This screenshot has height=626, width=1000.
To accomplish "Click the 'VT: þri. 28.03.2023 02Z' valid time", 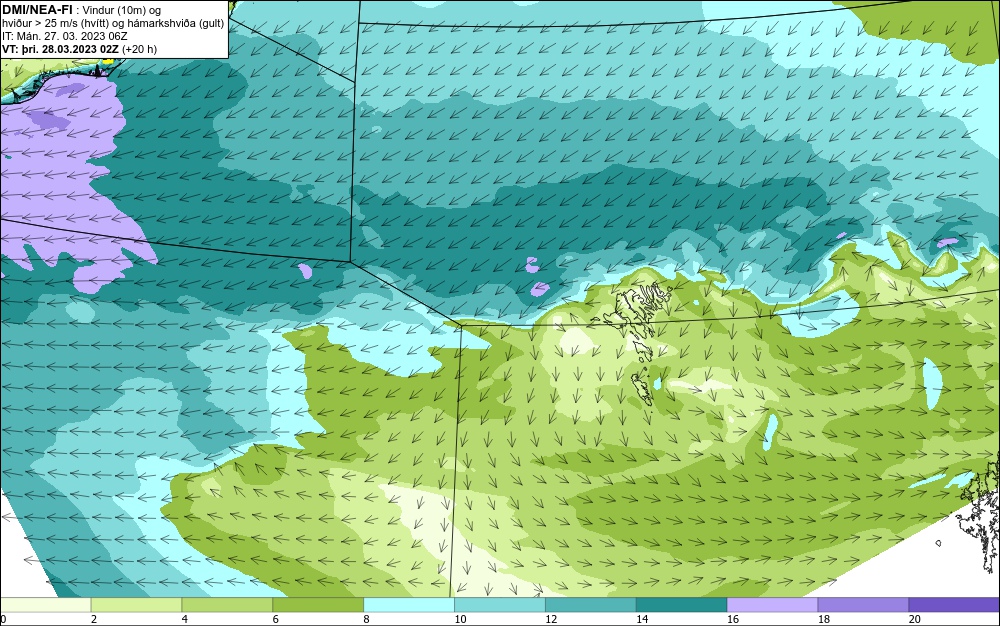I will pos(61,49).
